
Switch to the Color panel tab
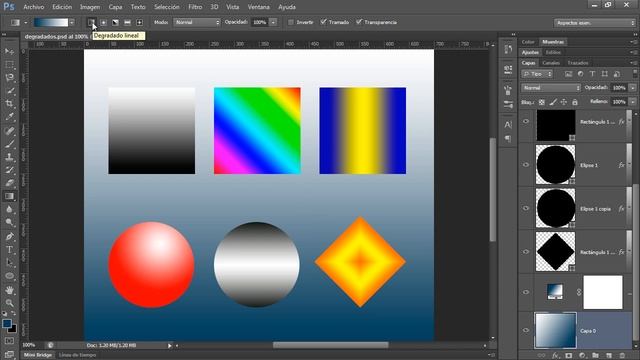coord(528,42)
